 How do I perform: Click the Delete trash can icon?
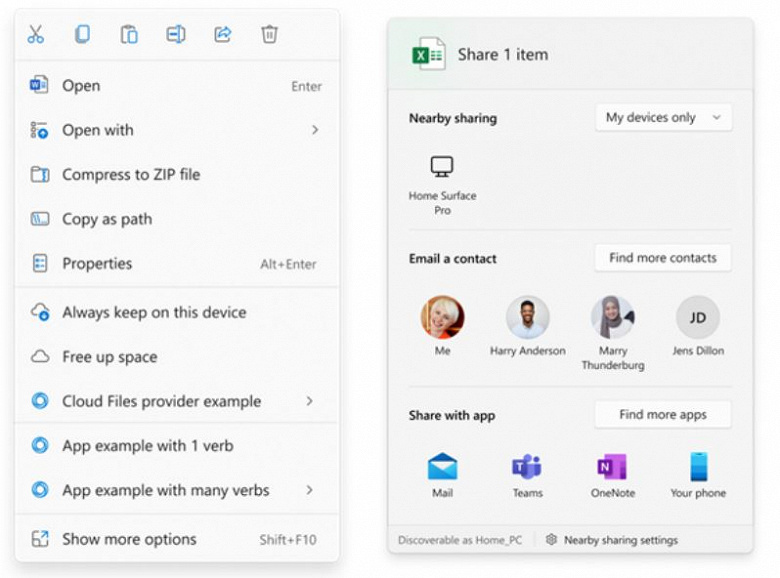[x=269, y=34]
